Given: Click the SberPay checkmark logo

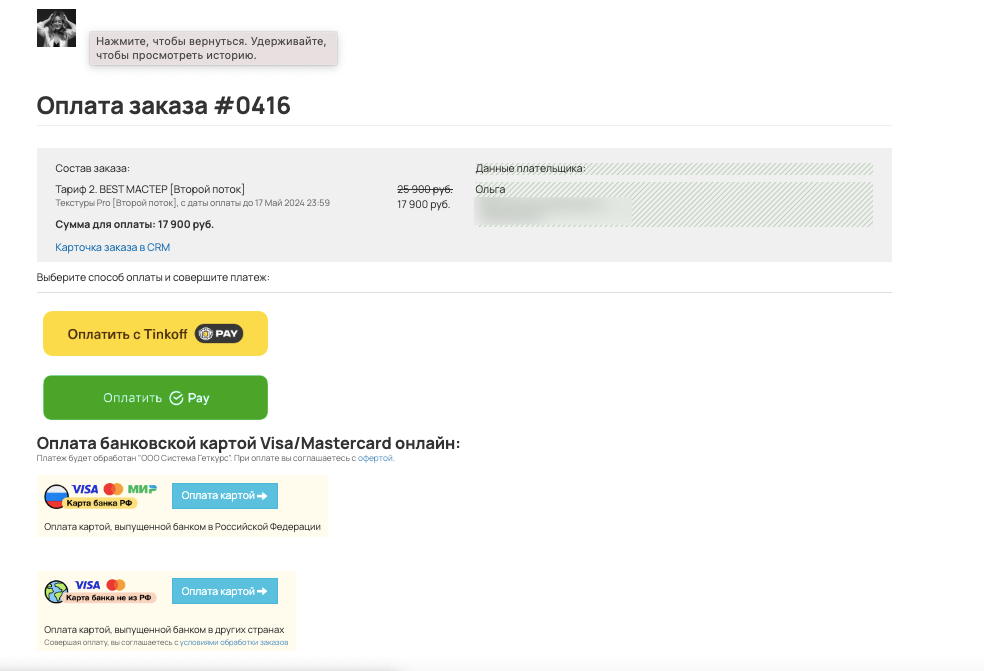Looking at the screenshot, I should (x=176, y=398).
